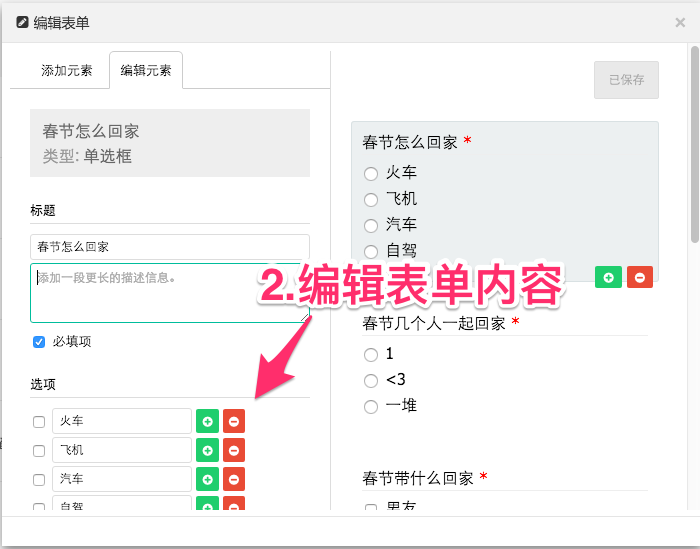700x549 pixels.
Task: Click red minus icon beside 火车 option
Action: click(233, 421)
